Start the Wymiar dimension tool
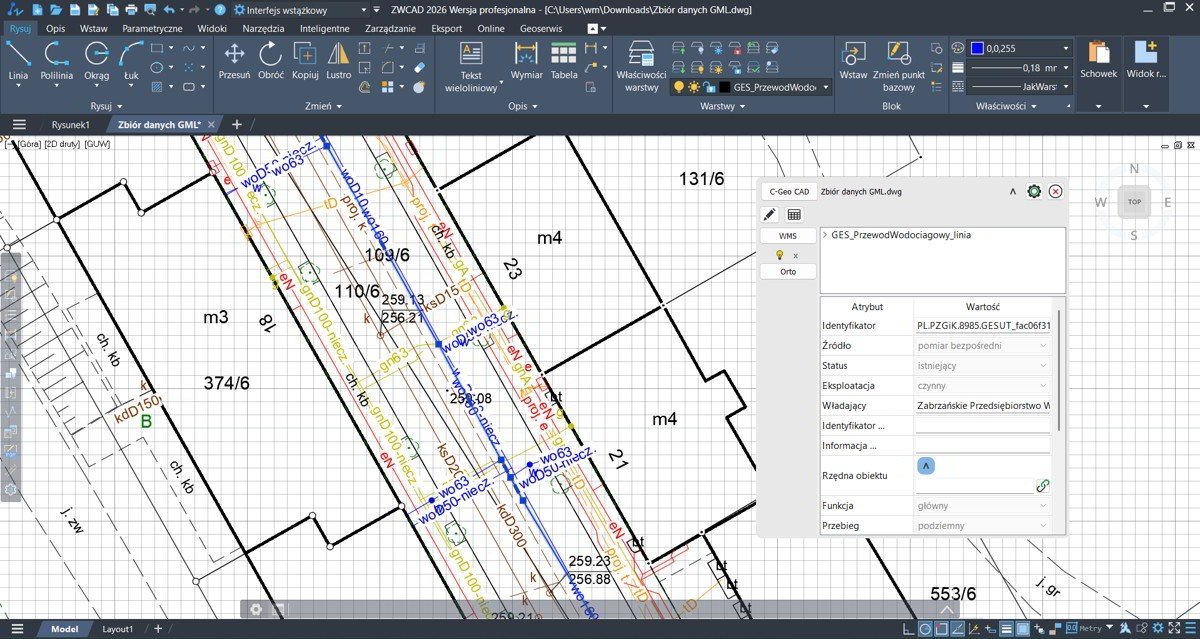 527,60
